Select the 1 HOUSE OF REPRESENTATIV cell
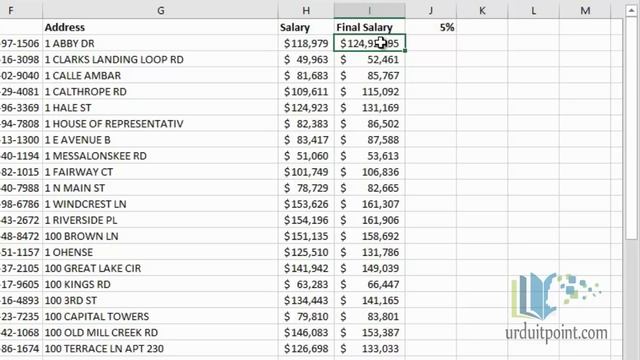 (x=160, y=124)
